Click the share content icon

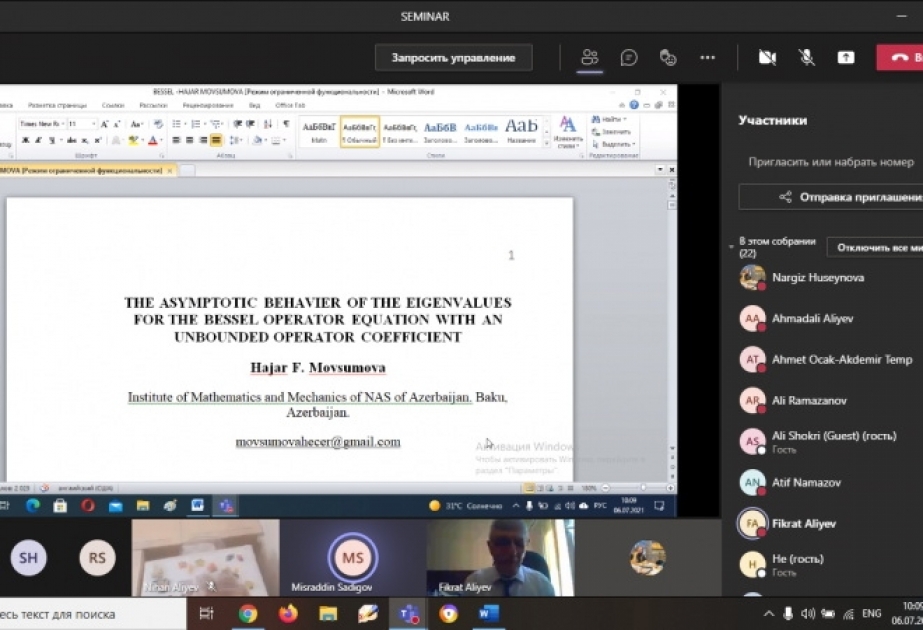[846, 57]
